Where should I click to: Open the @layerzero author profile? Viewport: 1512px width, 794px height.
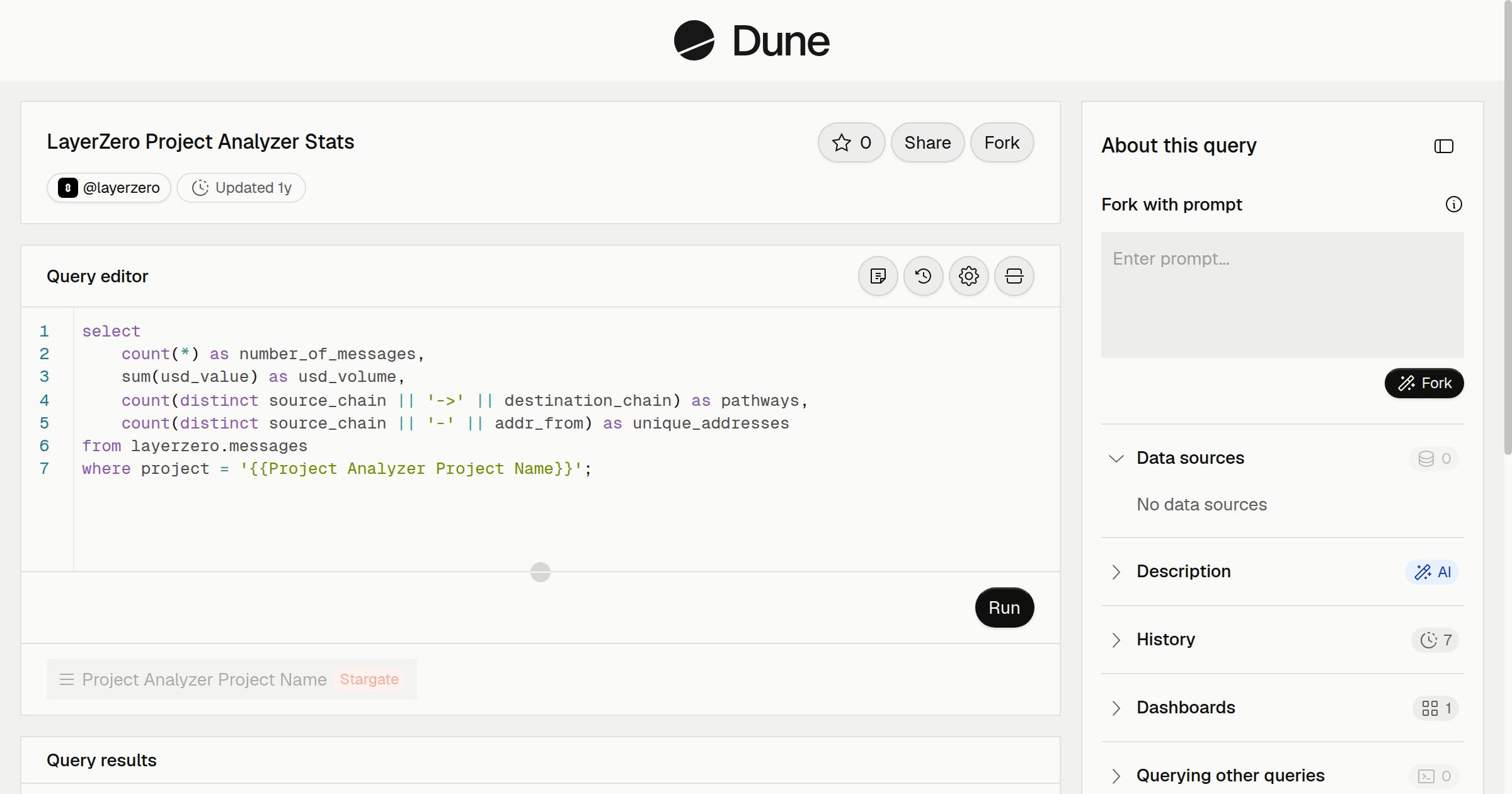(x=109, y=188)
